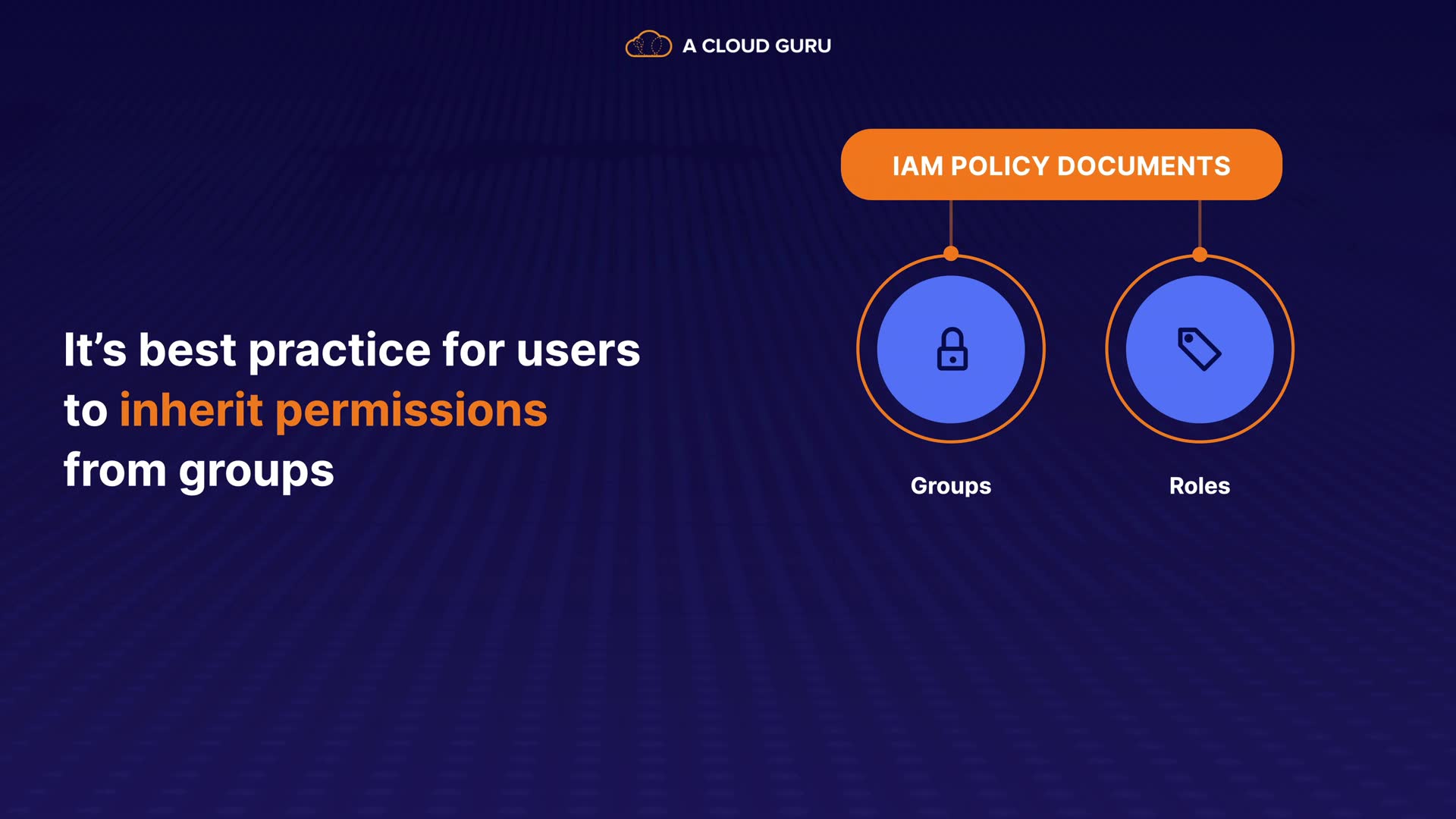Screen dimensions: 1456x819
Task: Click the "A CLOUD GURU" brand text
Action: click(x=756, y=46)
